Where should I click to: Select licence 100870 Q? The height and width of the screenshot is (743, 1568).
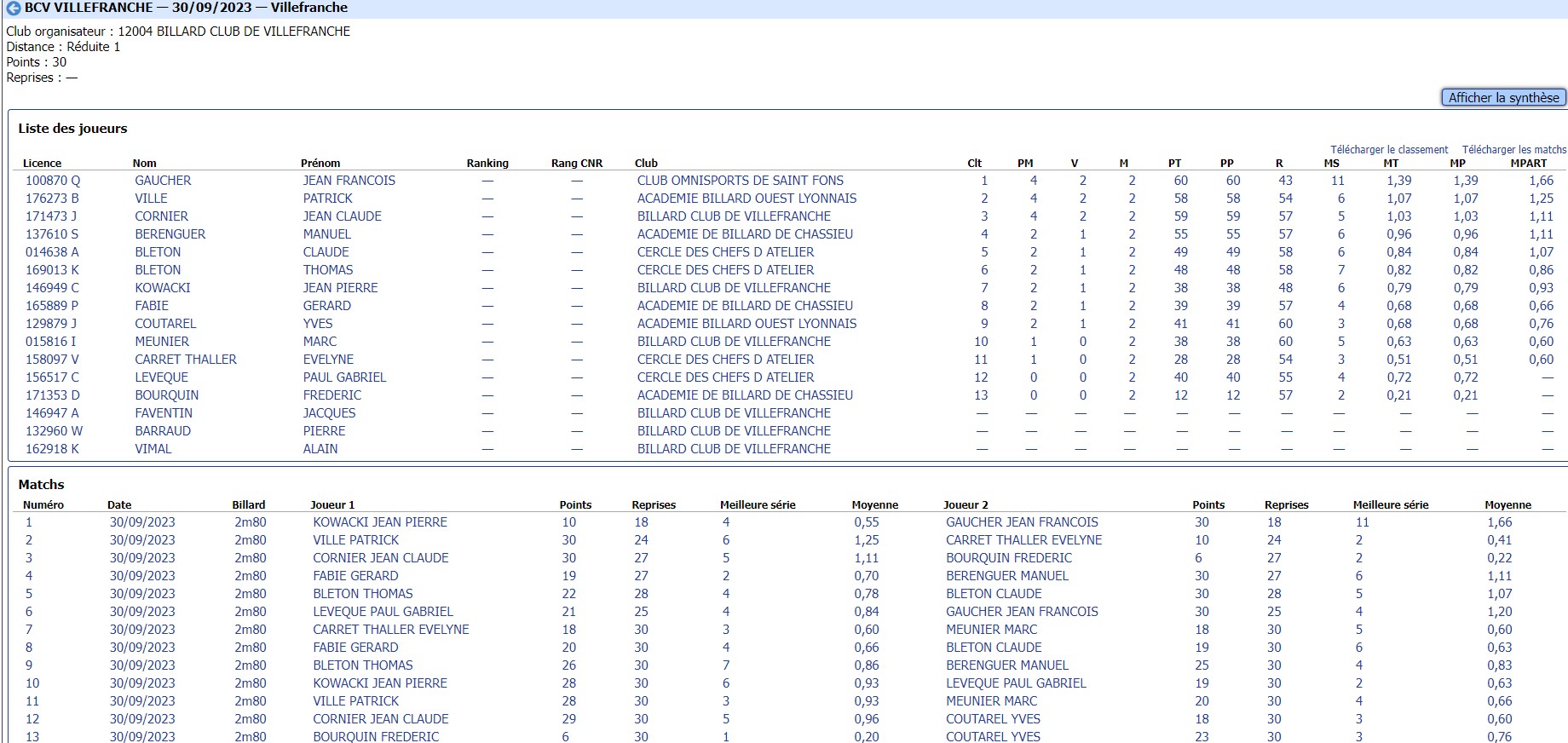click(x=53, y=181)
